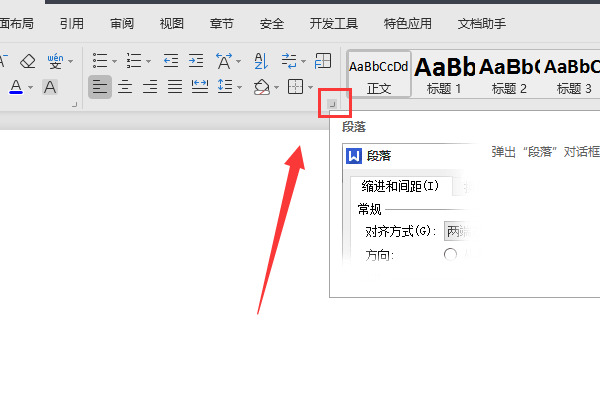Open the 审阅 tab

coord(122,24)
